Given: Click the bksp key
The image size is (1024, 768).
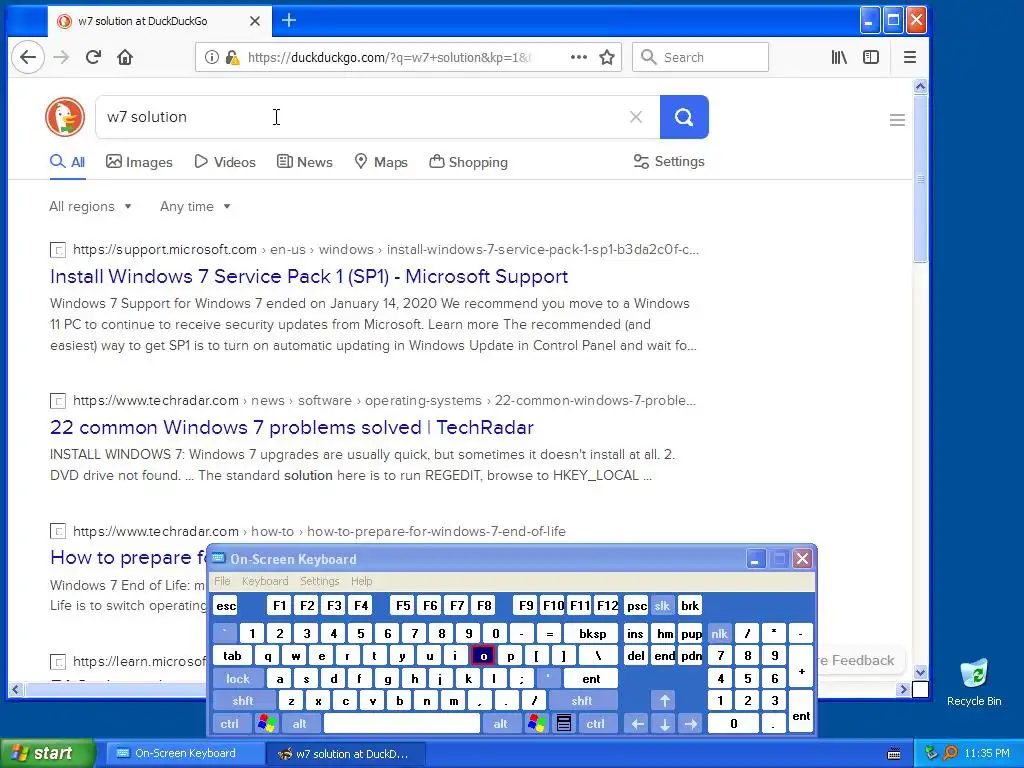Looking at the screenshot, I should pos(592,633).
